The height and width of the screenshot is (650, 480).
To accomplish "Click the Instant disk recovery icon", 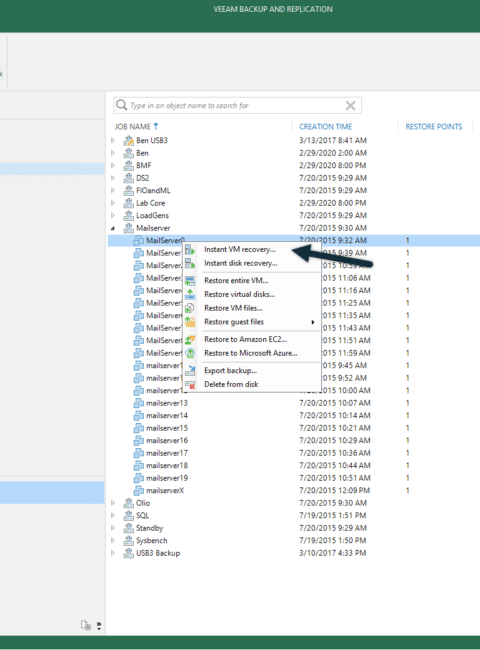I will (x=190, y=263).
